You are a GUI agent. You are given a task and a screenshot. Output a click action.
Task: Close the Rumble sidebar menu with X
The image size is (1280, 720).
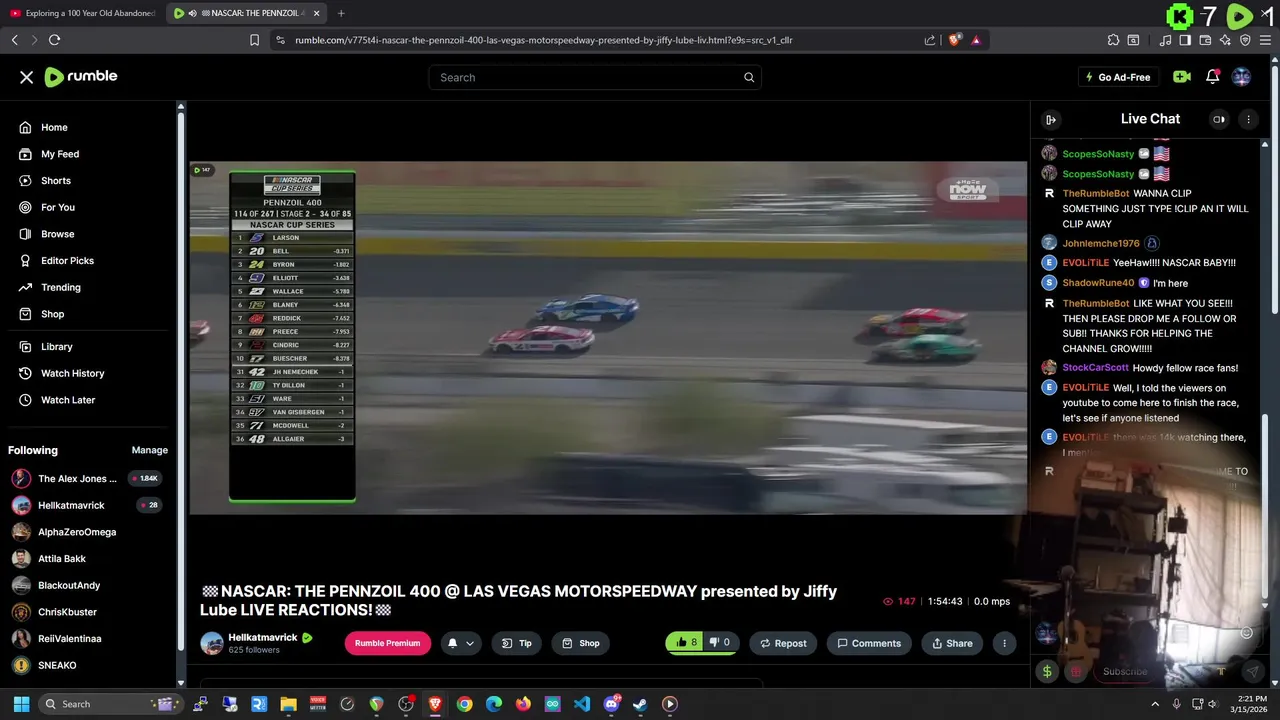click(27, 77)
